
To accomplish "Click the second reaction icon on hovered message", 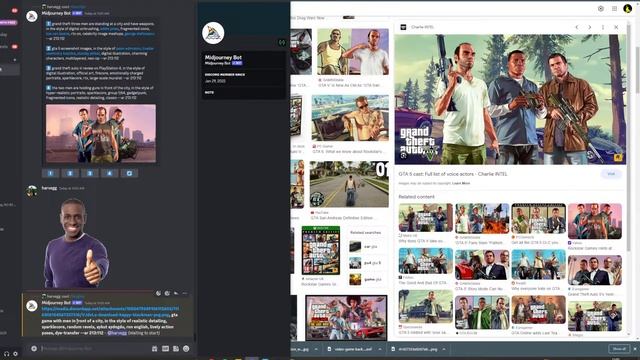I will coord(167,293).
